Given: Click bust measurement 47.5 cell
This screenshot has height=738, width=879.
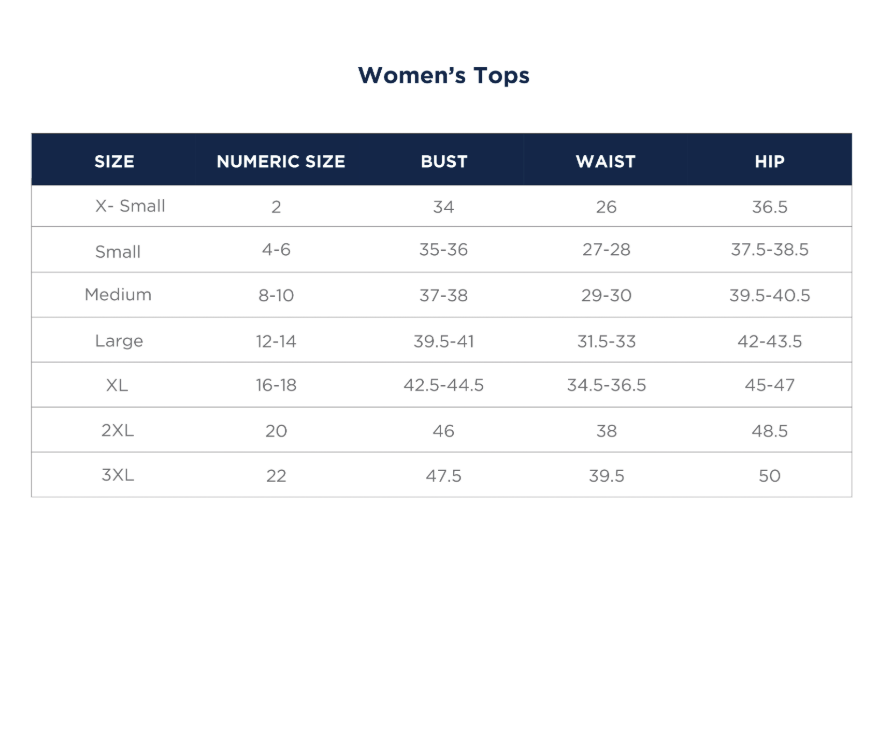Looking at the screenshot, I should tap(444, 476).
